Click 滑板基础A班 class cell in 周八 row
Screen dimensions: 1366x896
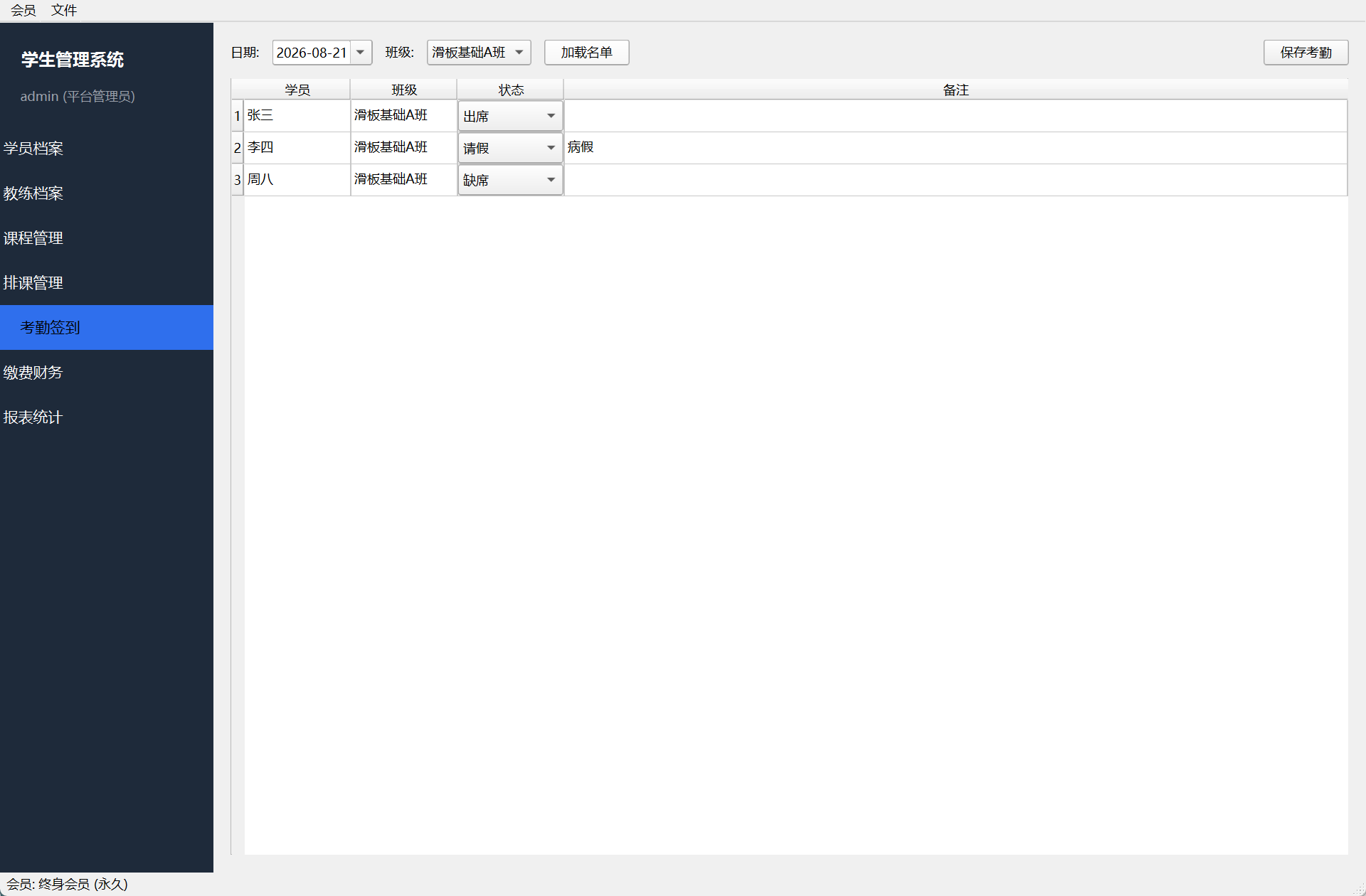pos(404,180)
